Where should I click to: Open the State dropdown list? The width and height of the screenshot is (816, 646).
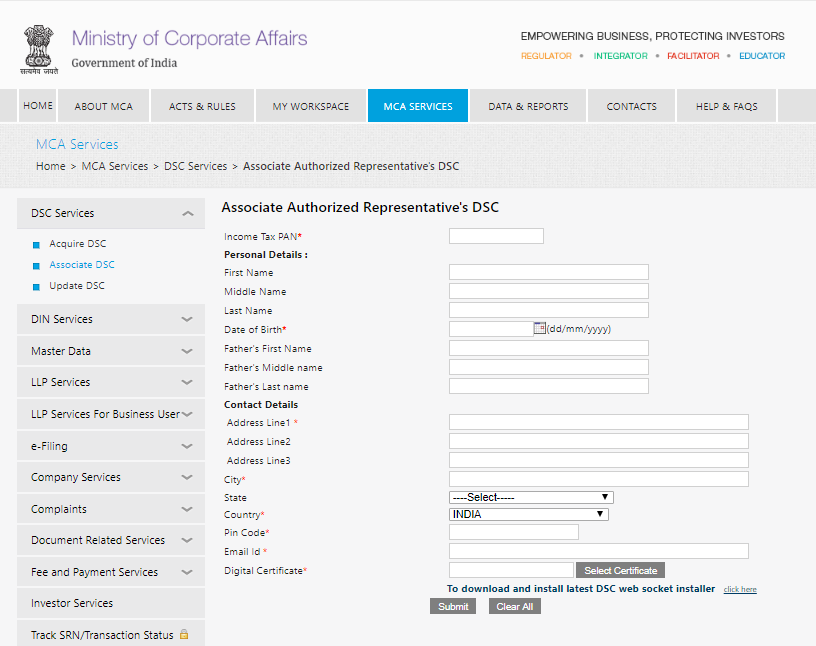(531, 497)
